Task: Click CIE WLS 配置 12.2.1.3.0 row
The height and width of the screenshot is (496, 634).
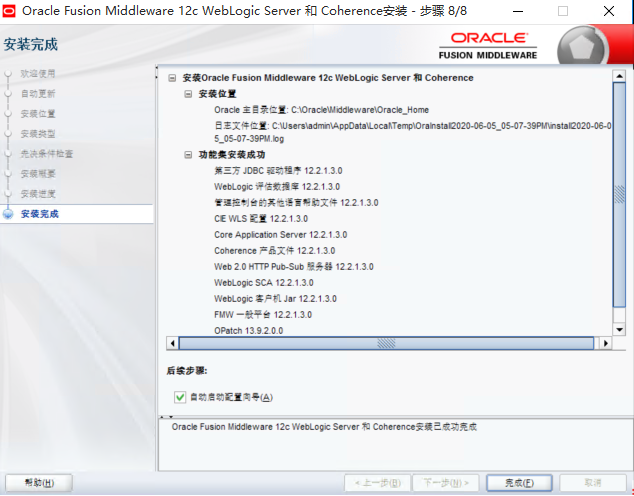Action: point(261,219)
